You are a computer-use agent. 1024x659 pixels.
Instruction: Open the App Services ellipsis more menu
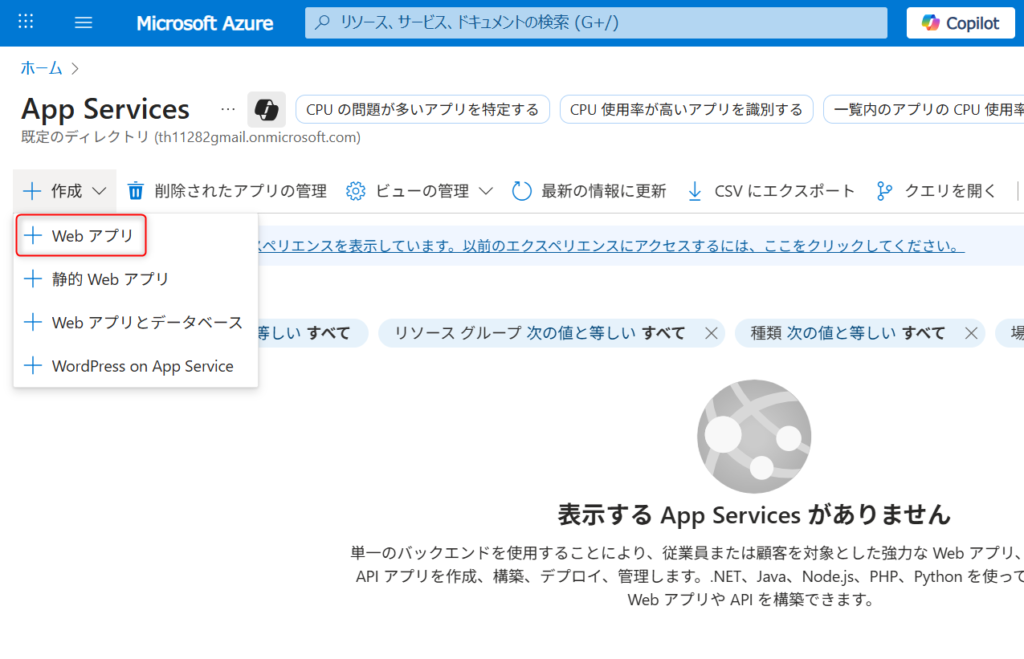point(227,109)
